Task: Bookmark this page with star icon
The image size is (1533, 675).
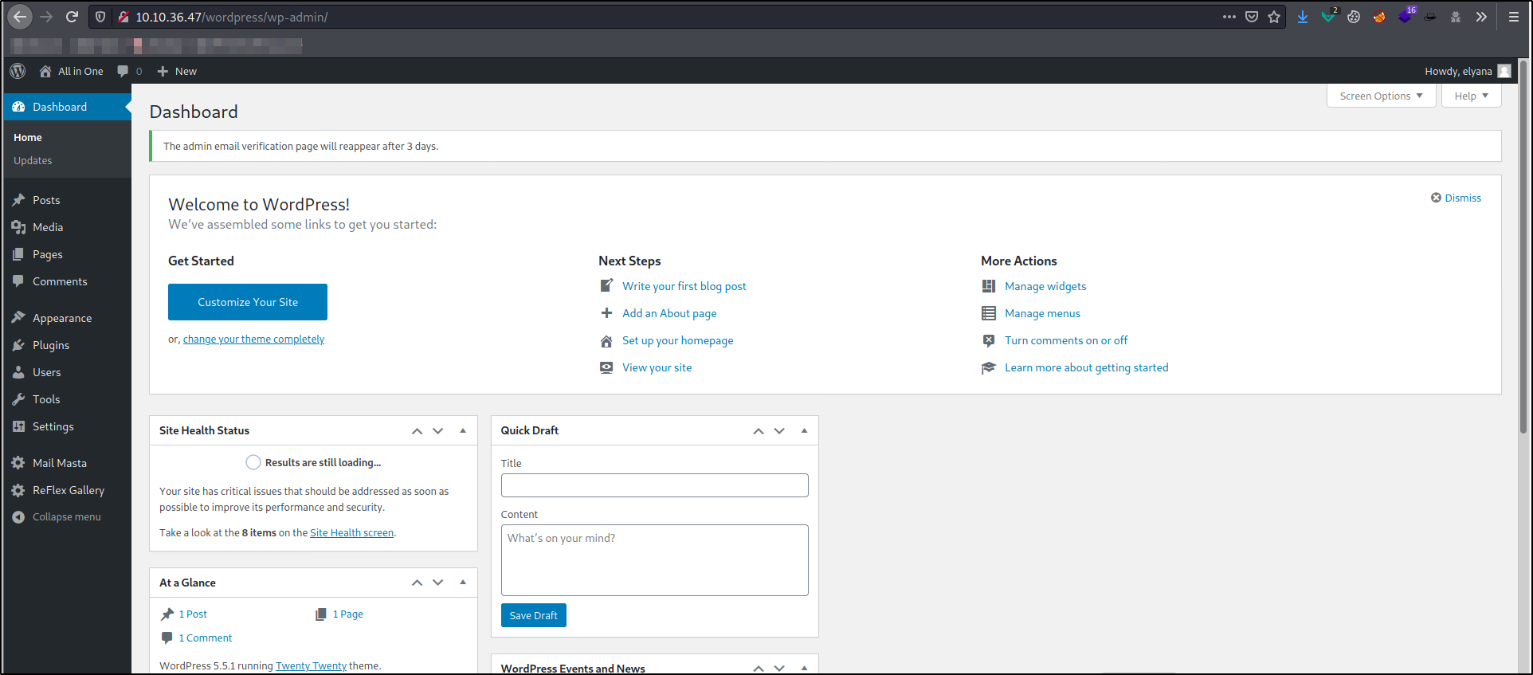Action: [1274, 17]
